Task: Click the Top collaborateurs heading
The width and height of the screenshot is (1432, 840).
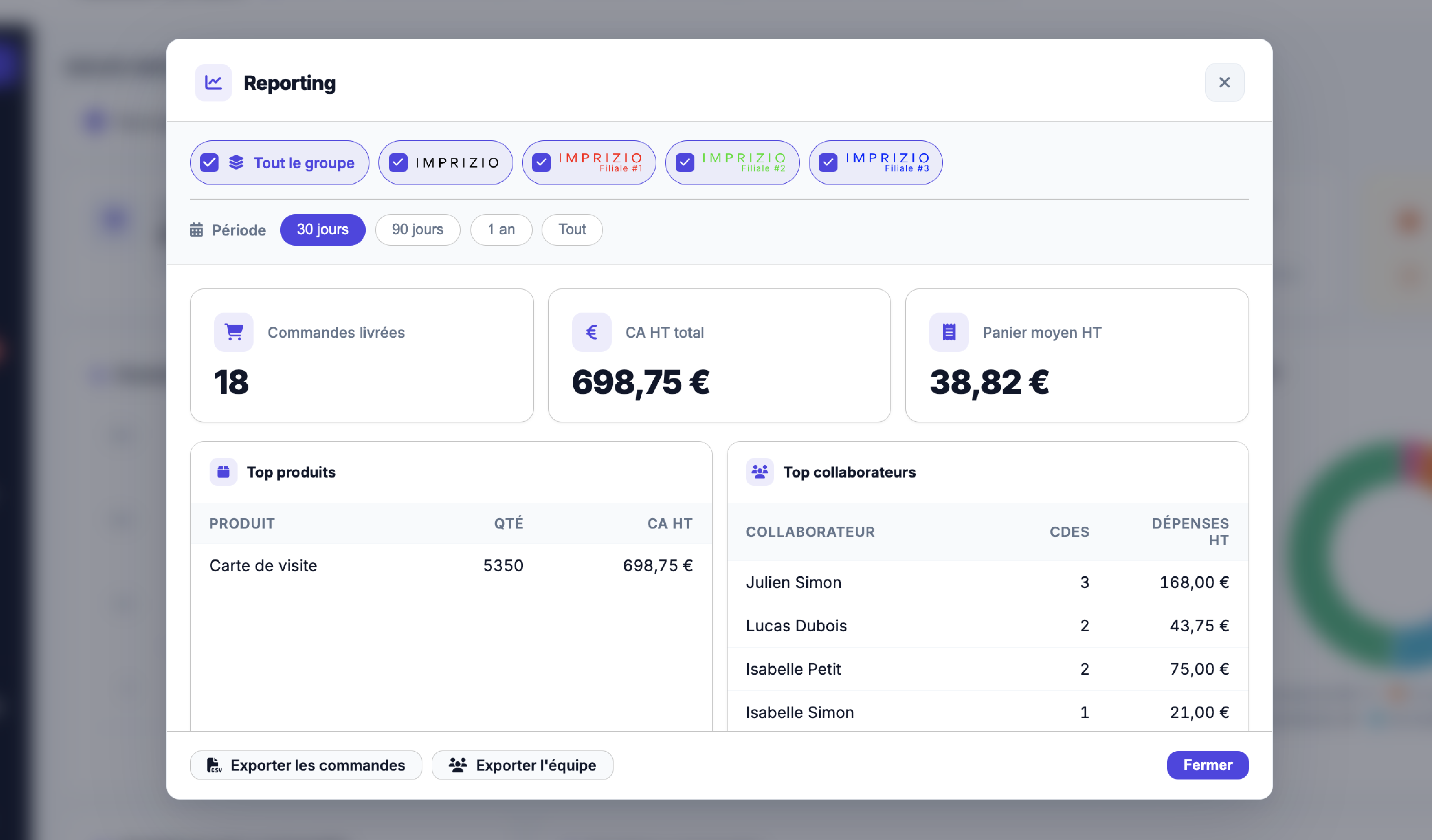Action: 849,473
